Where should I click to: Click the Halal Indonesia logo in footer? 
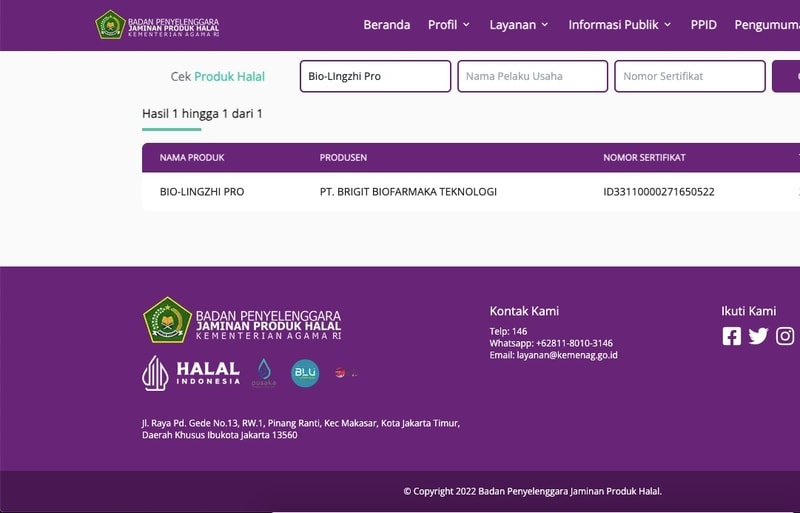pyautogui.click(x=192, y=373)
